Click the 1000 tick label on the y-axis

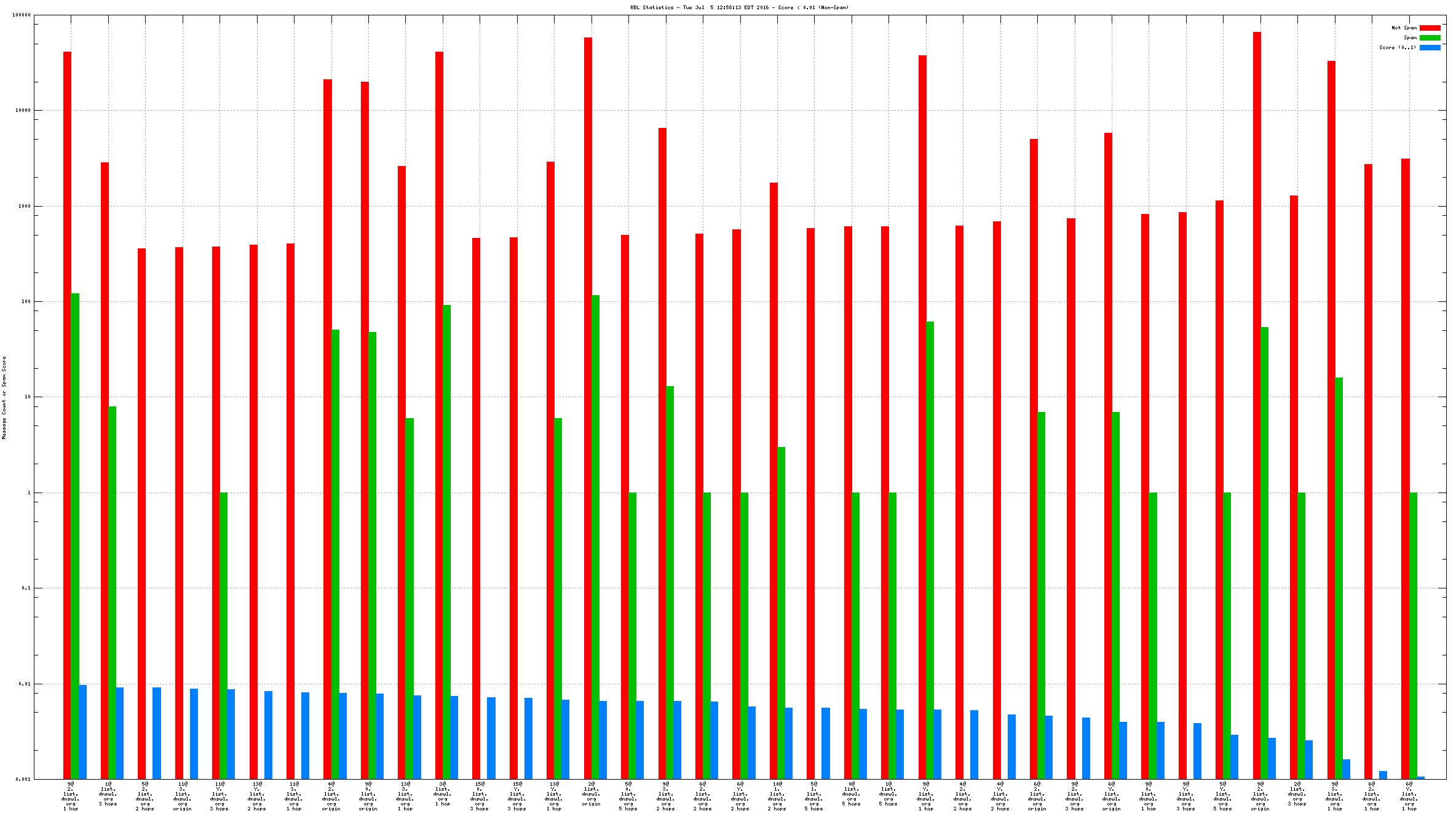coord(24,206)
